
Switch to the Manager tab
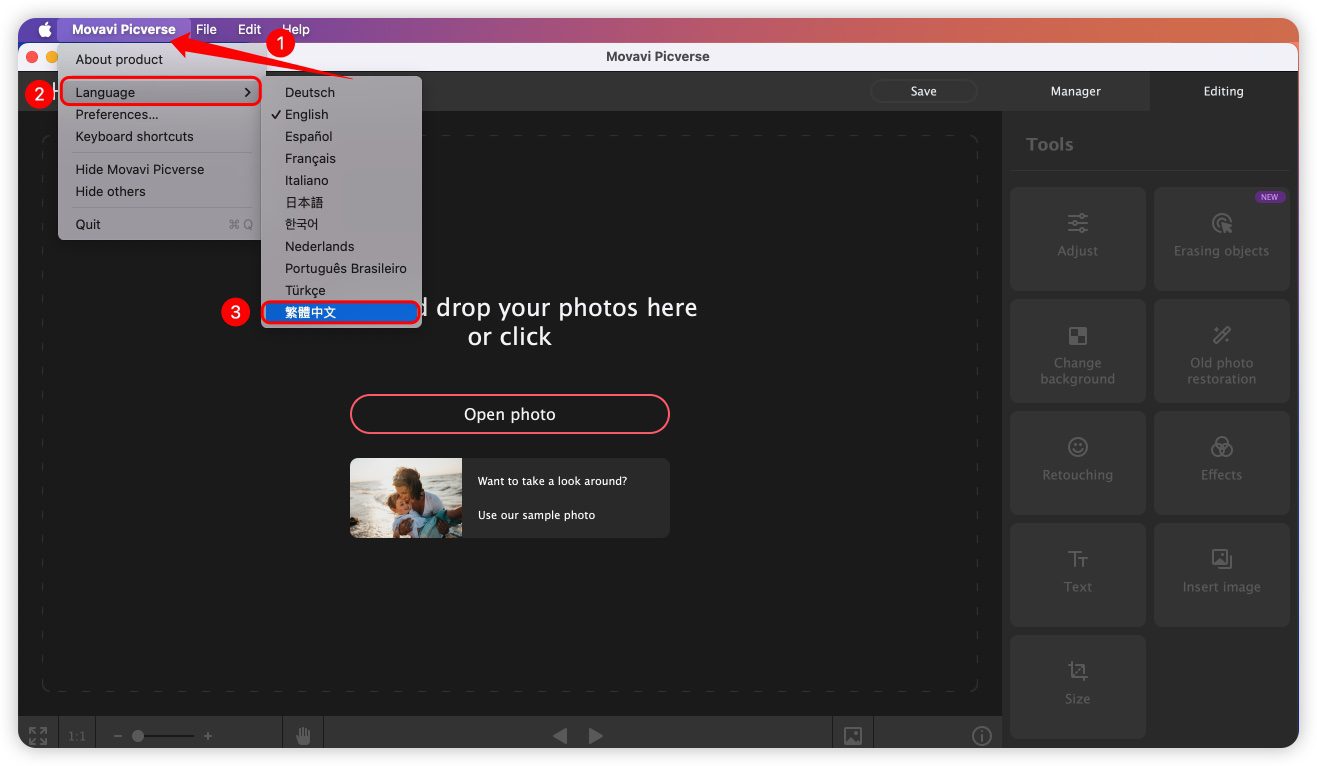[x=1075, y=91]
